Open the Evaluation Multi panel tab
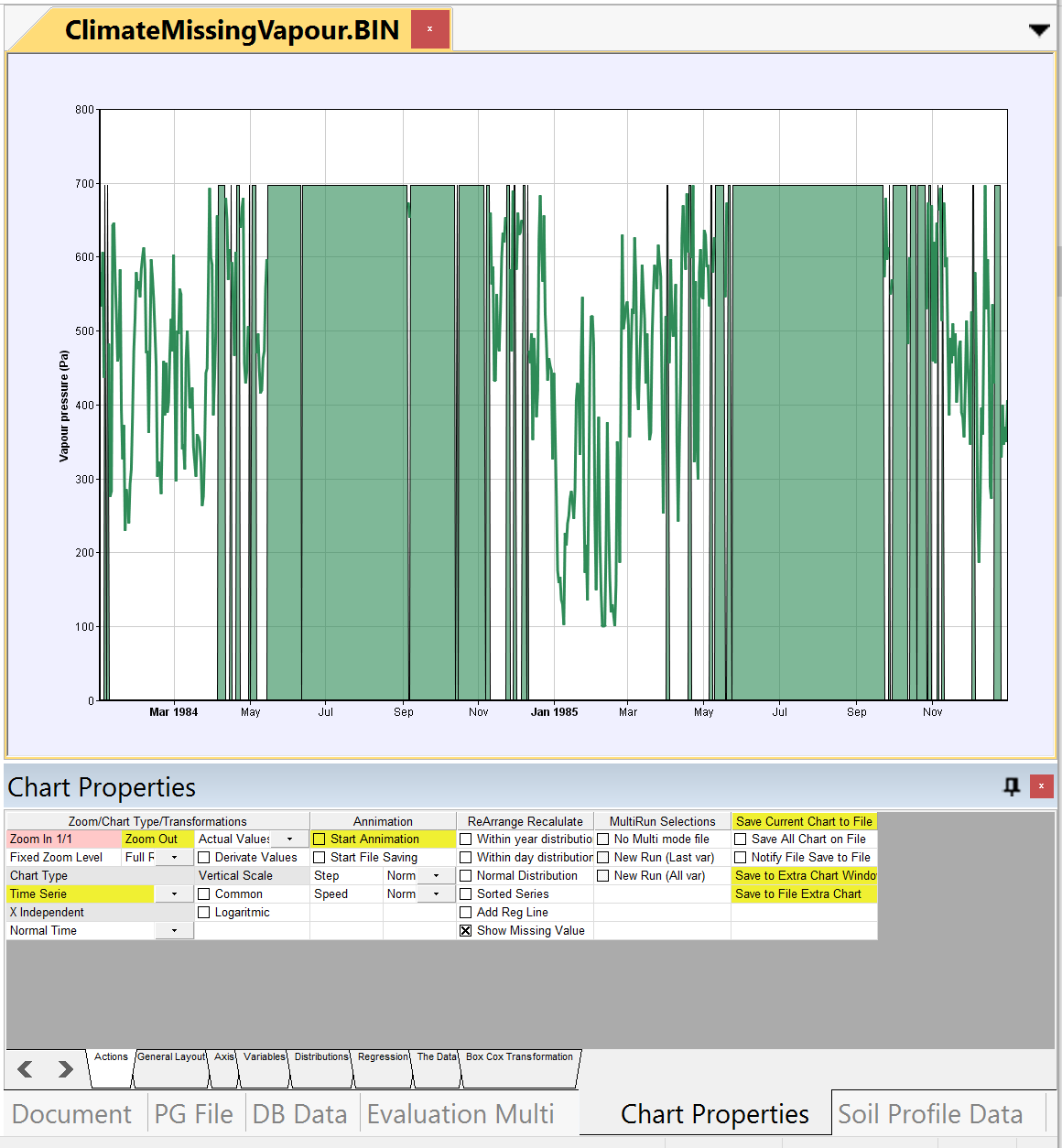The height and width of the screenshot is (1148, 1062). [461, 1114]
